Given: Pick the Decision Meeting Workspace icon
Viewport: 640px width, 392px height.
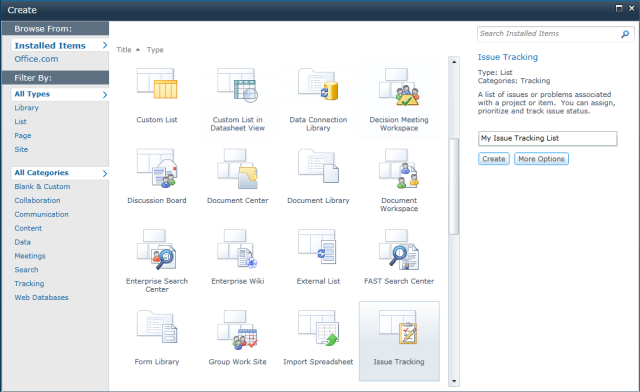Looking at the screenshot, I should click(399, 87).
